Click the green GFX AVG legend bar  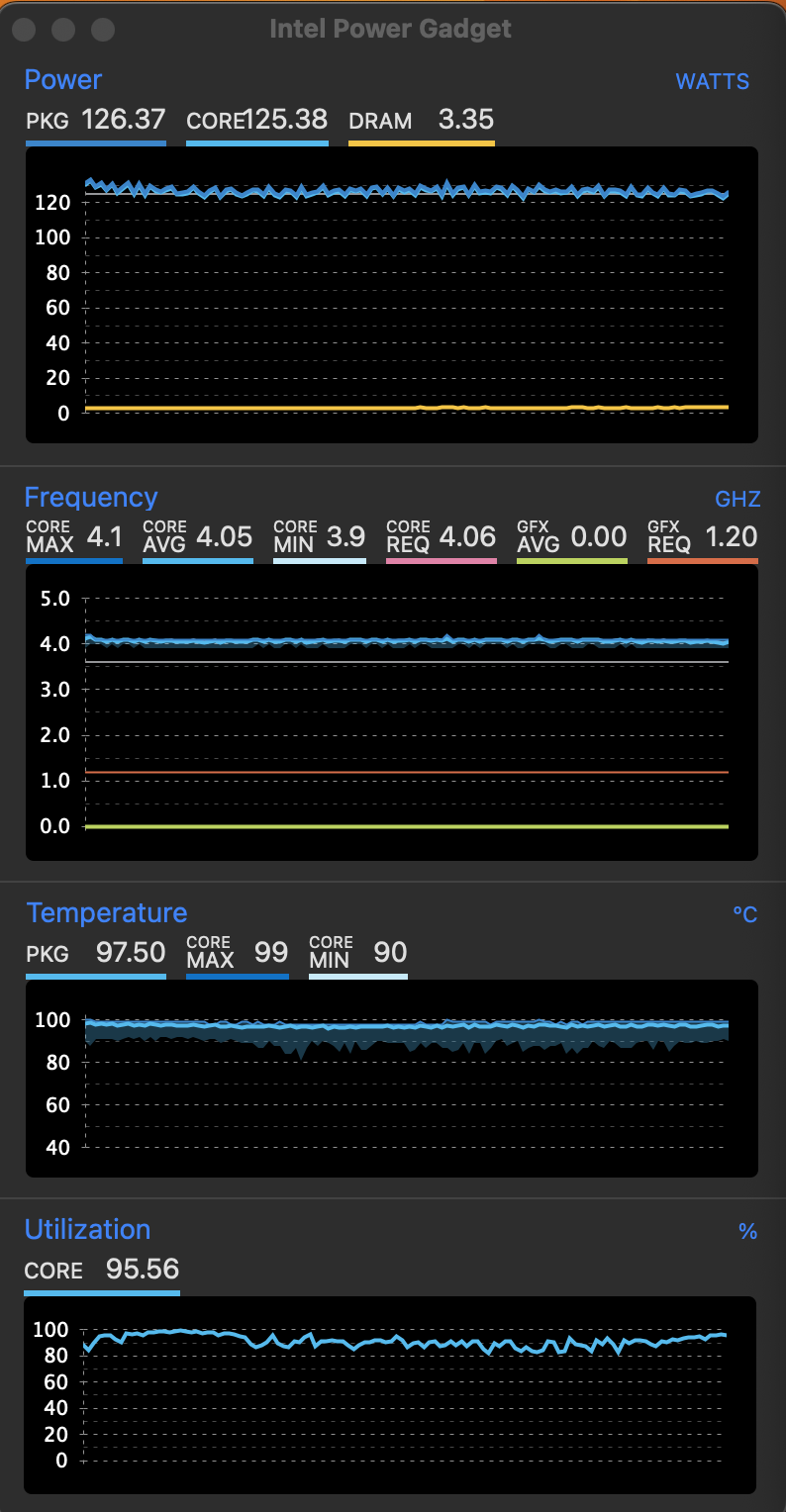(x=572, y=561)
